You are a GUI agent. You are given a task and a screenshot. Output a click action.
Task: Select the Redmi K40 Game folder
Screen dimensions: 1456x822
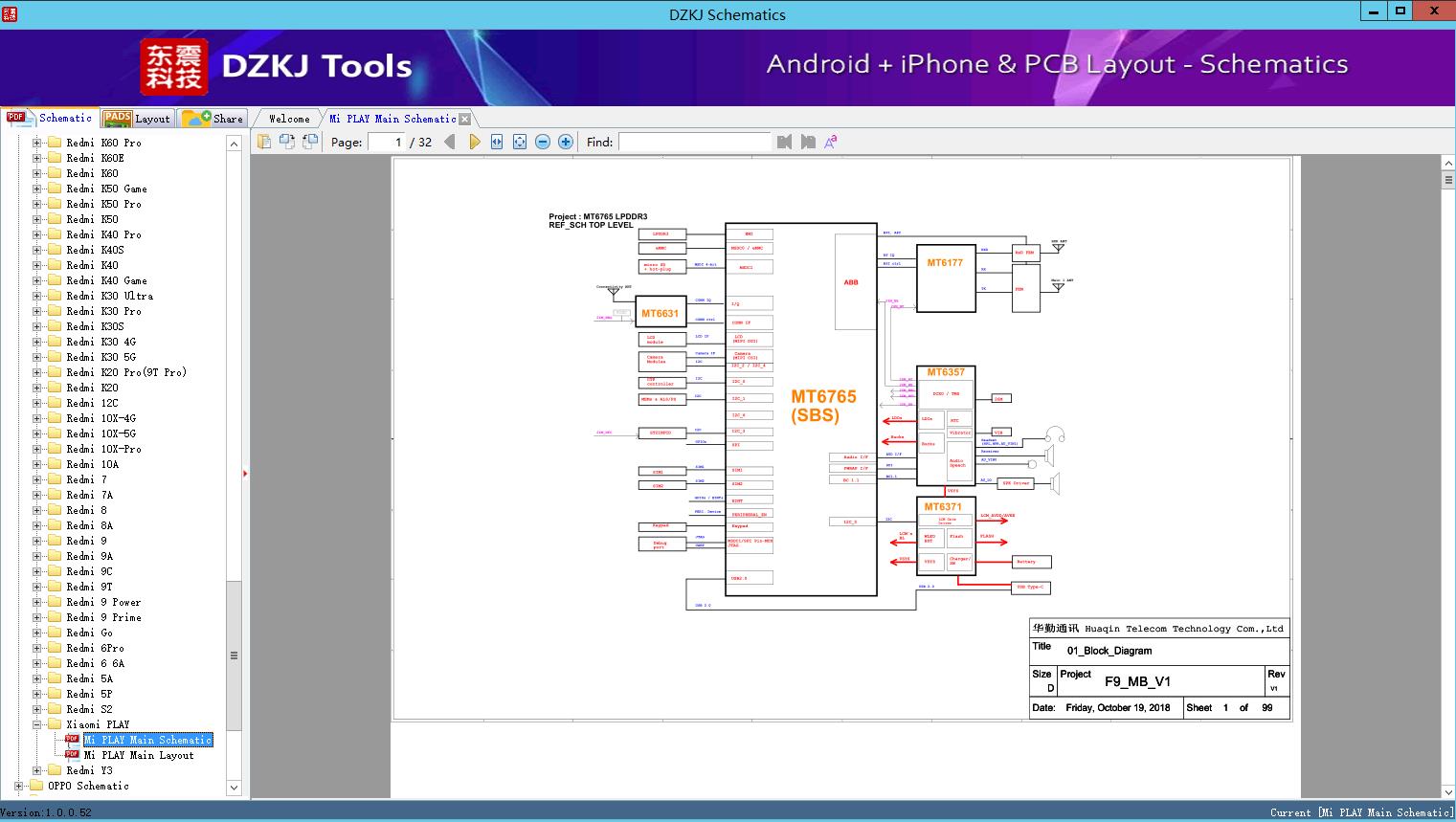point(106,280)
